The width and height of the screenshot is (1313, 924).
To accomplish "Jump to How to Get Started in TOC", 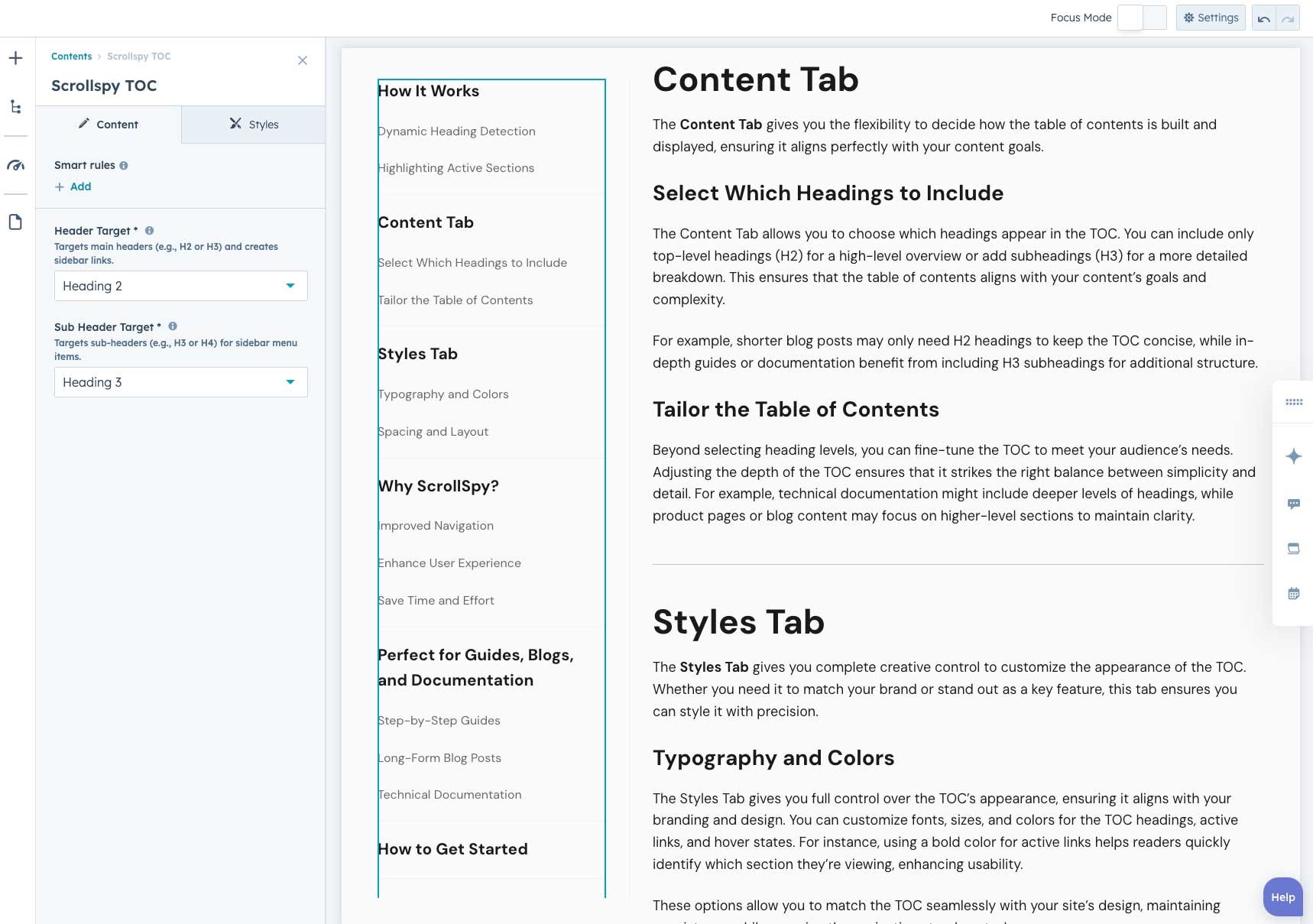I will pos(452,849).
